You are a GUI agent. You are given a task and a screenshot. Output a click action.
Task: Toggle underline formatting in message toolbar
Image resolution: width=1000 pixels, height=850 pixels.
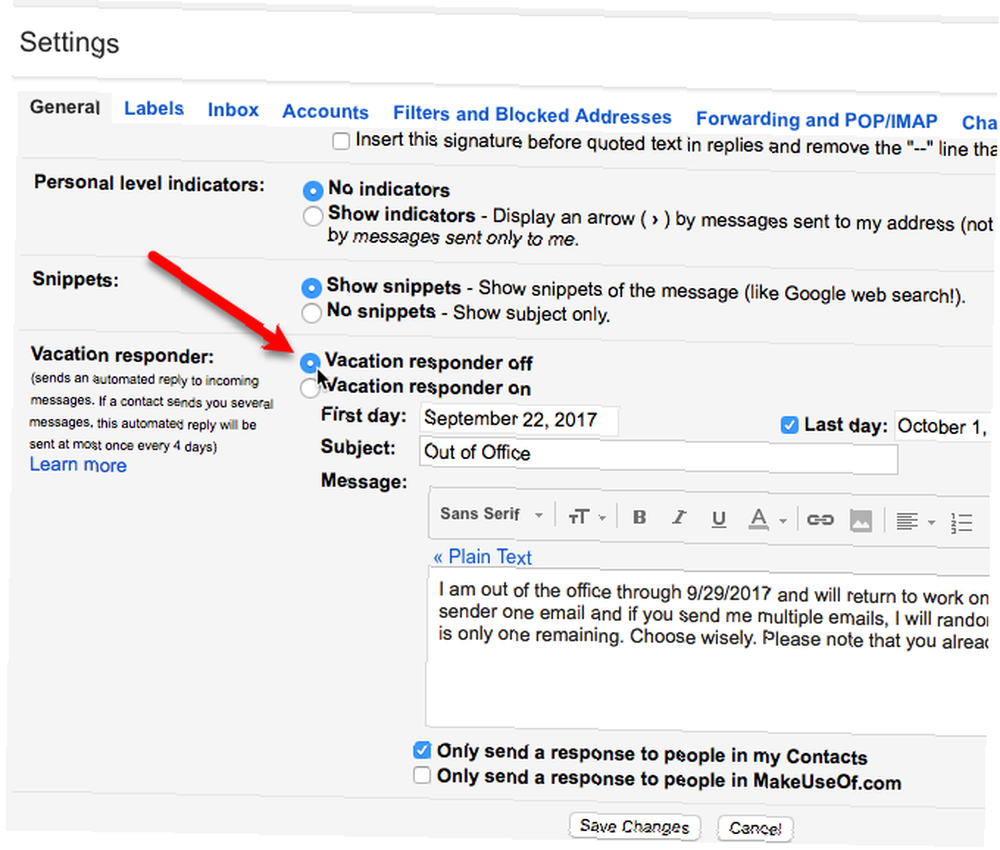point(719,519)
